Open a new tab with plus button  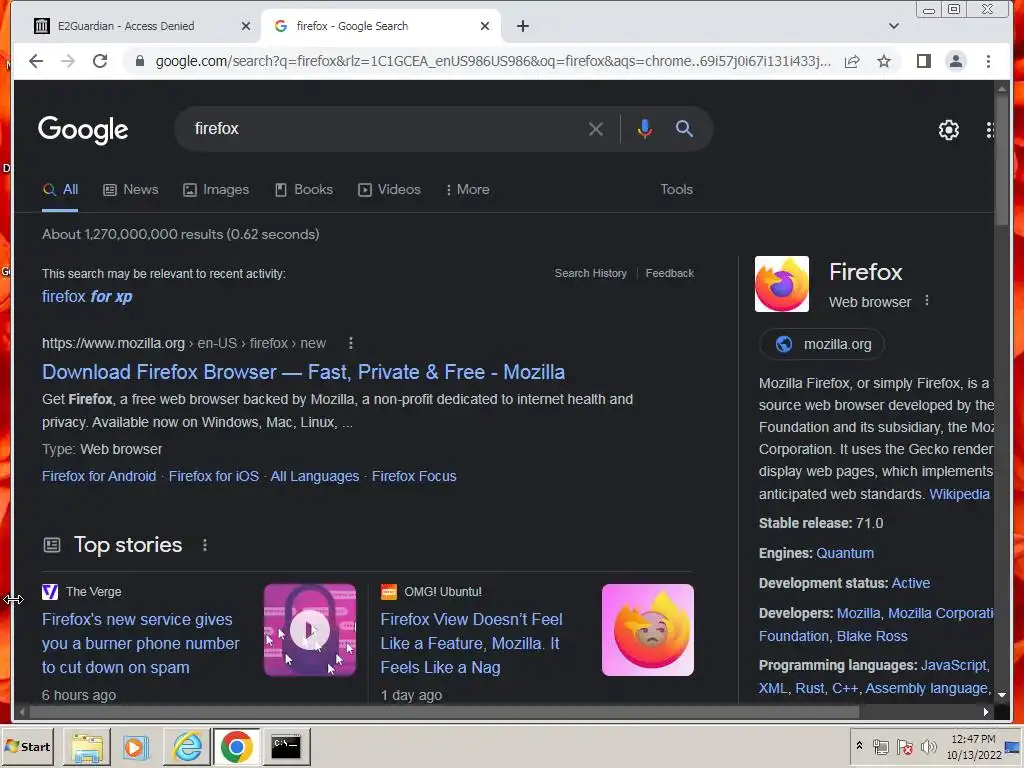click(522, 26)
